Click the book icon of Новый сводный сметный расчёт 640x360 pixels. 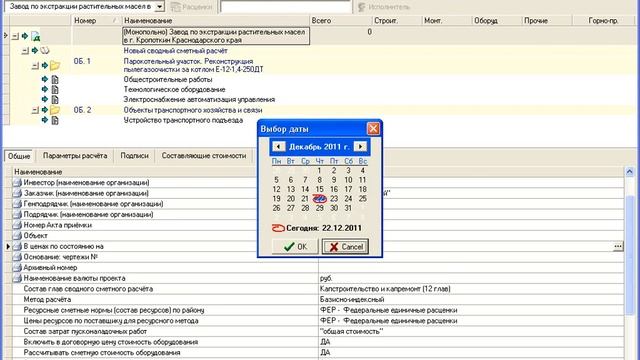(44, 51)
